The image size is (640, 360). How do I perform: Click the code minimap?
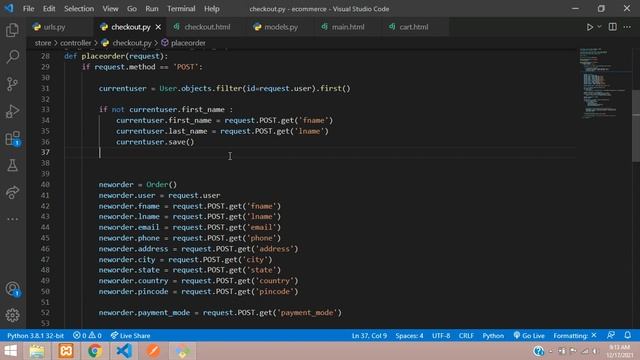tap(604, 84)
